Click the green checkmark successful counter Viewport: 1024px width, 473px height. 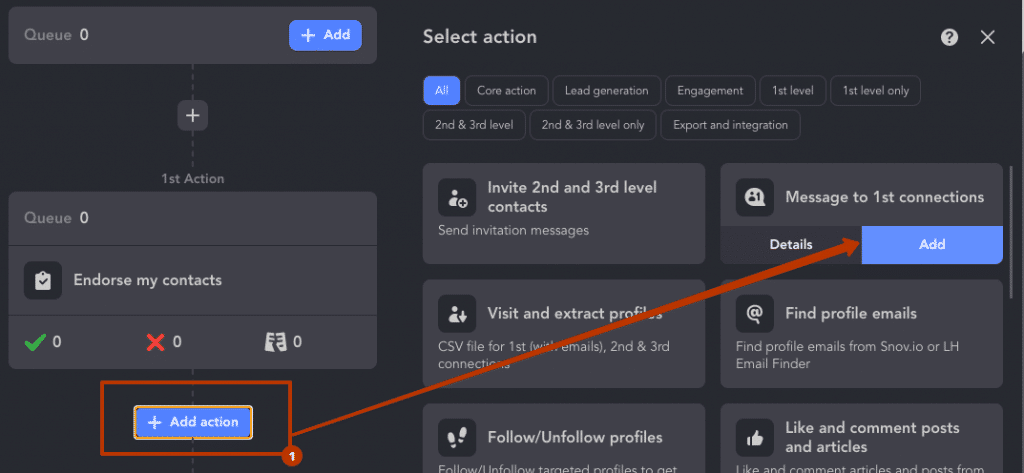coord(42,342)
